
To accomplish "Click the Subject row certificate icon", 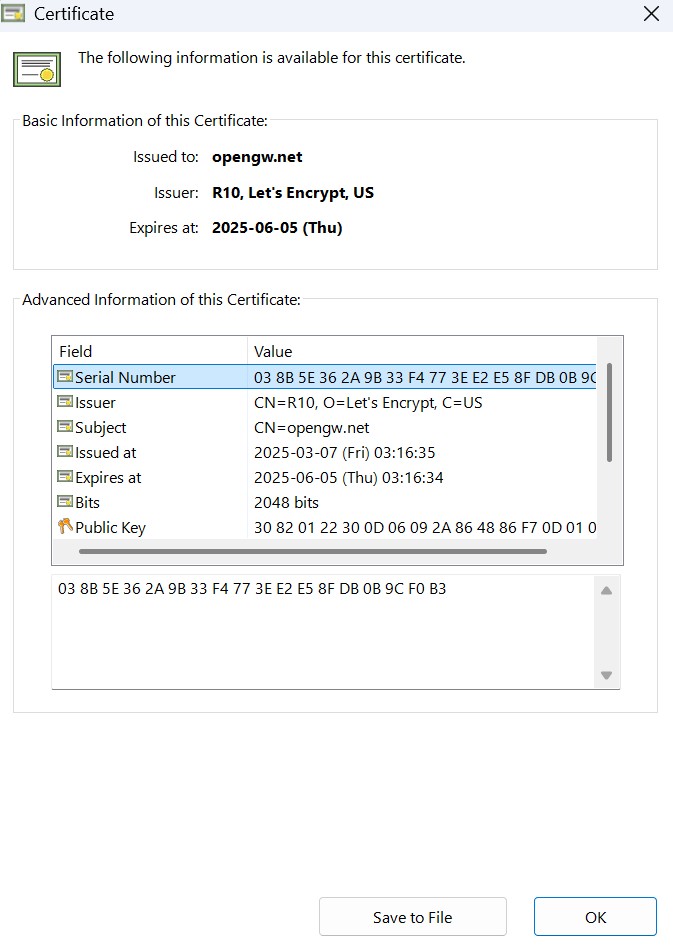I will click(65, 427).
